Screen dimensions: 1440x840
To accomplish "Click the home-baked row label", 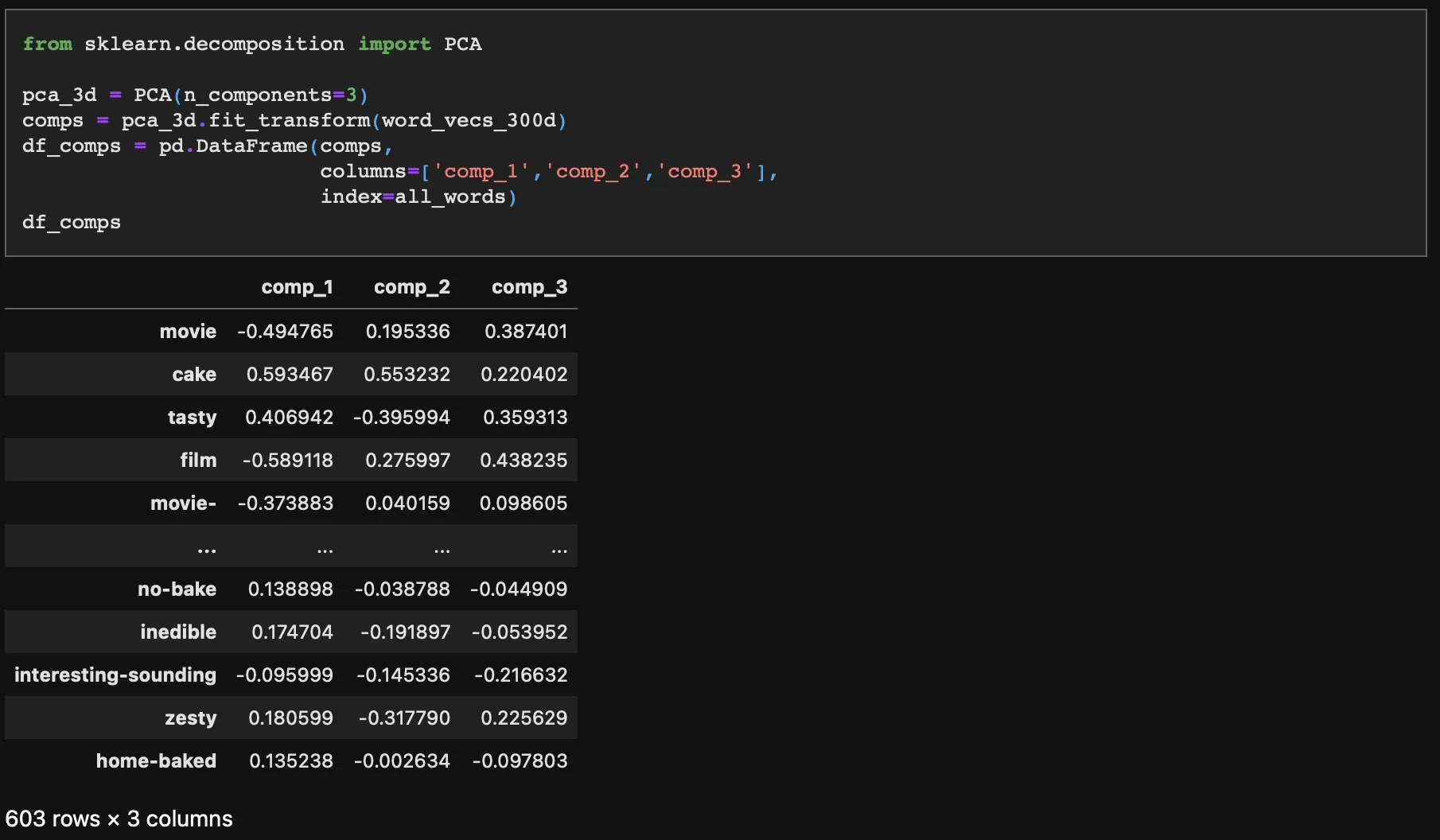I will coord(156,760).
